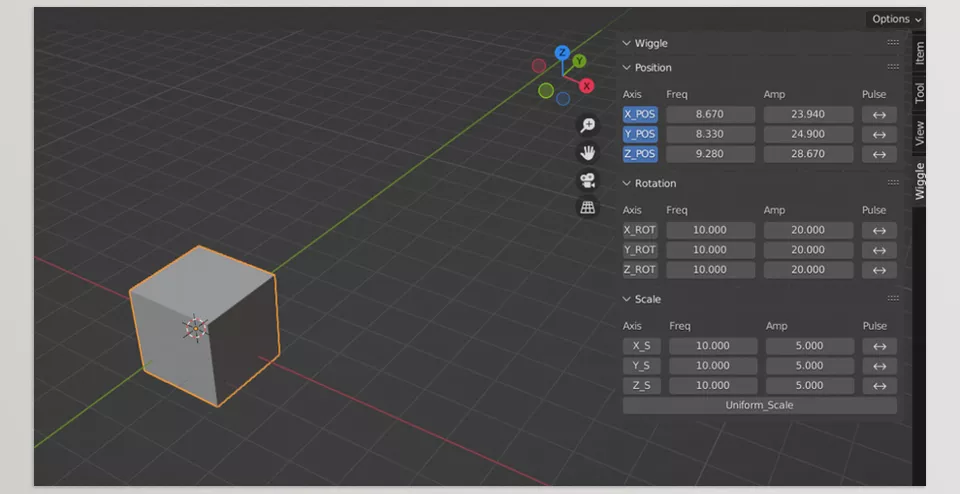Screen dimensions: 960x494
Task: Click the negative X gizmo circle
Action: point(539,65)
